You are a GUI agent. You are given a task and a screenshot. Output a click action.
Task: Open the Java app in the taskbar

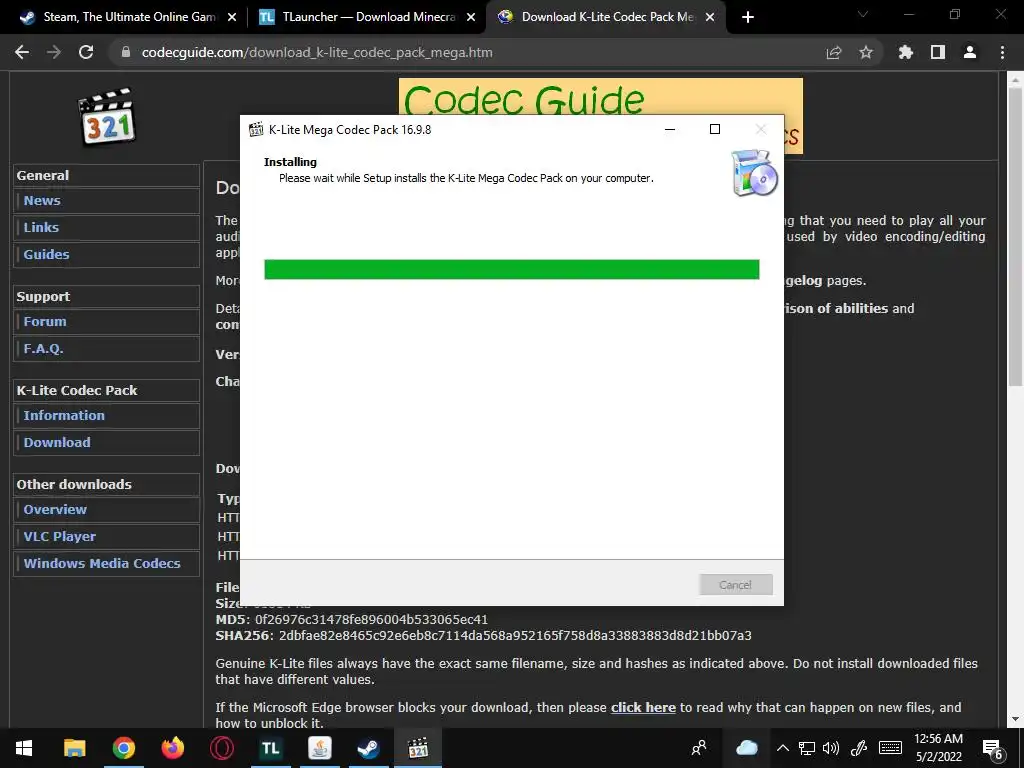pos(319,748)
